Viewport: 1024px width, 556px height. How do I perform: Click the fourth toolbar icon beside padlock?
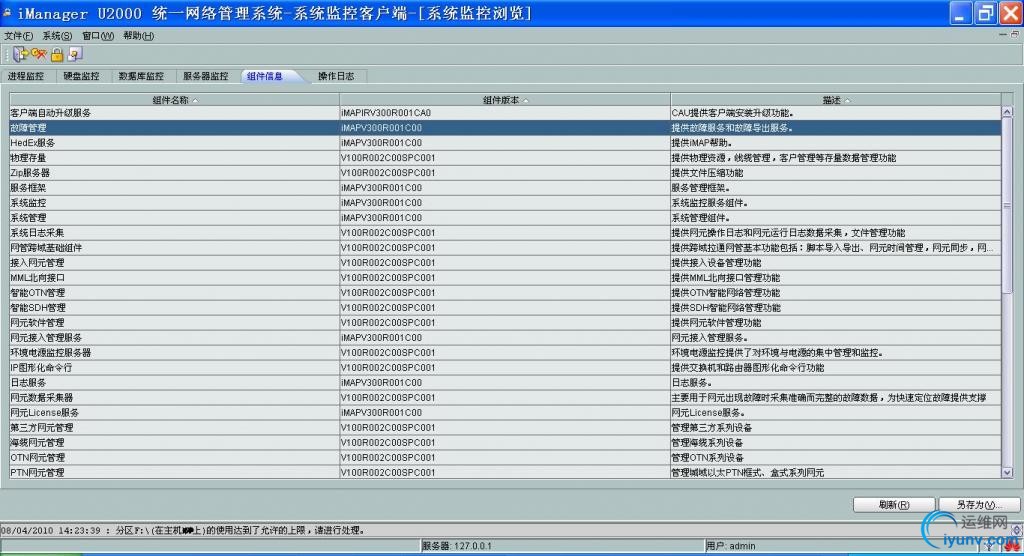click(74, 55)
